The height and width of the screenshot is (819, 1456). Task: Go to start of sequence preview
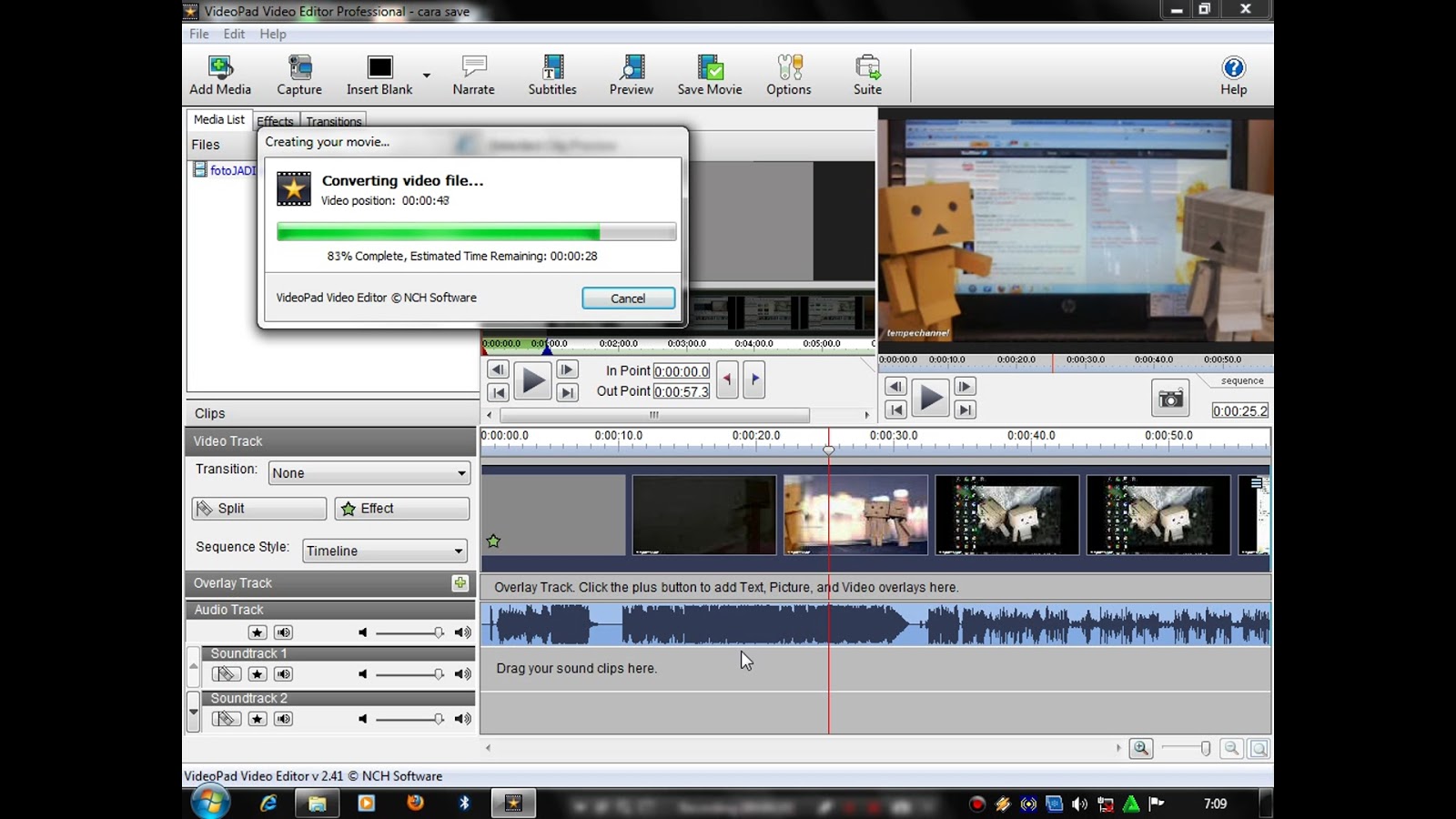point(895,409)
